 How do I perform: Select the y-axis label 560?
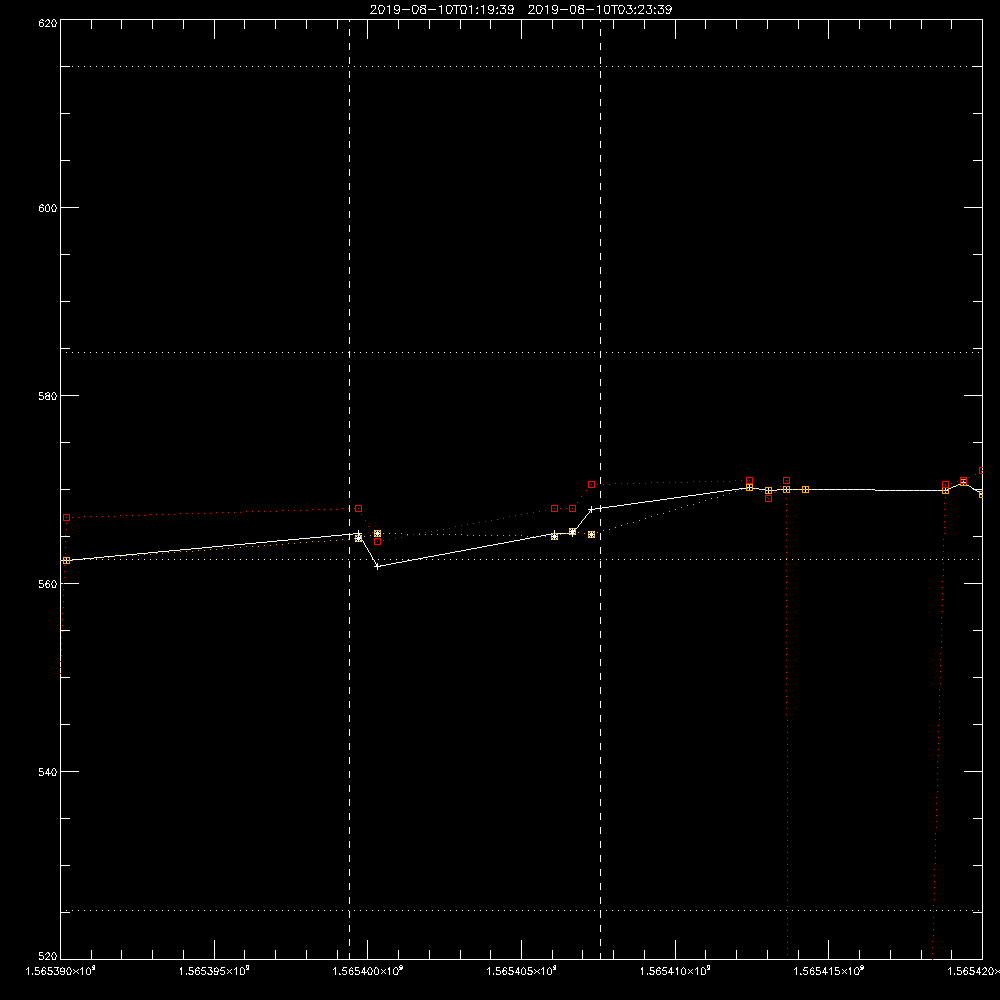point(48,584)
